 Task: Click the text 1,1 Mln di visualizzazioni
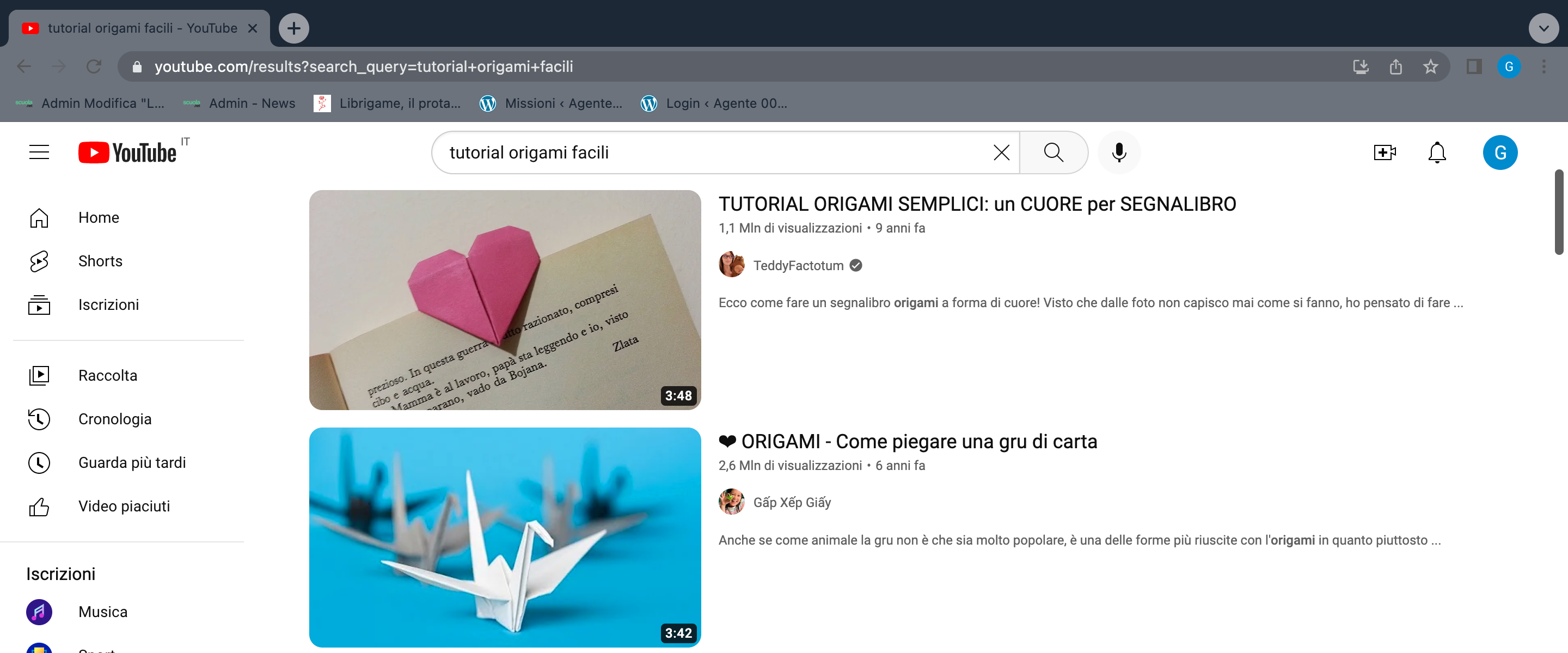tap(790, 228)
